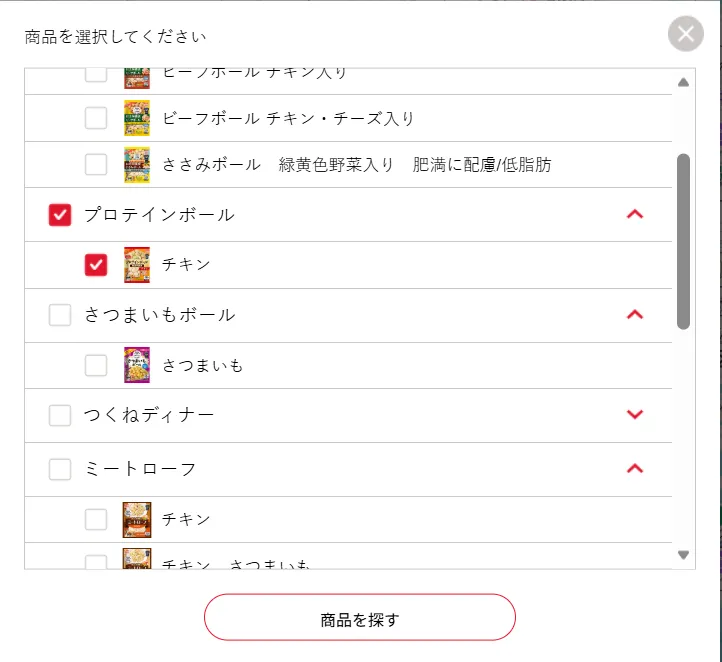Screen dimensions: 722x662
Task: Uncheck the プロテインボール category checkbox
Action: pyautogui.click(x=60, y=215)
